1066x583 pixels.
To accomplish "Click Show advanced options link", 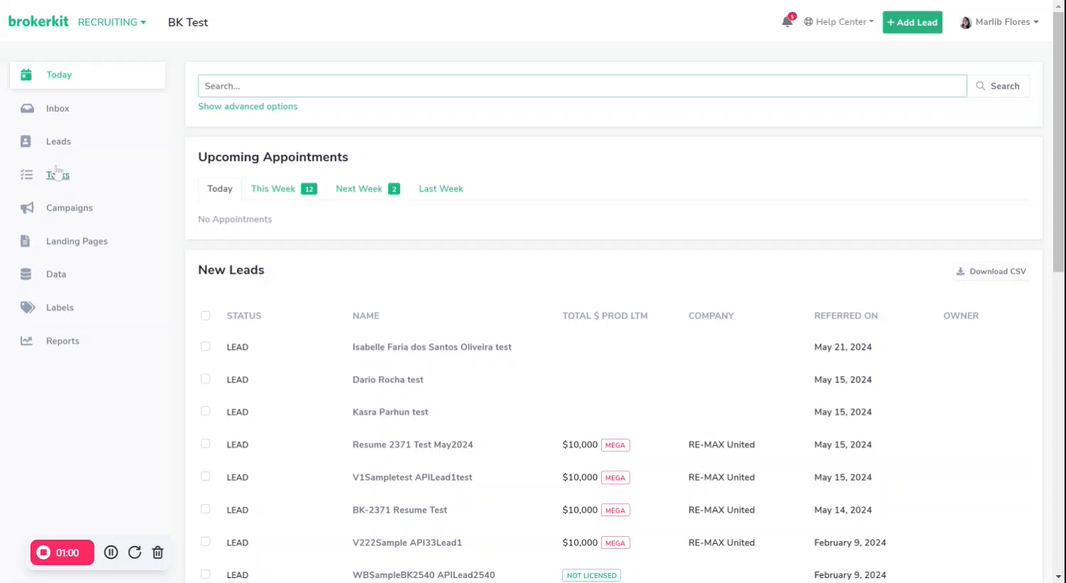I will 248,106.
